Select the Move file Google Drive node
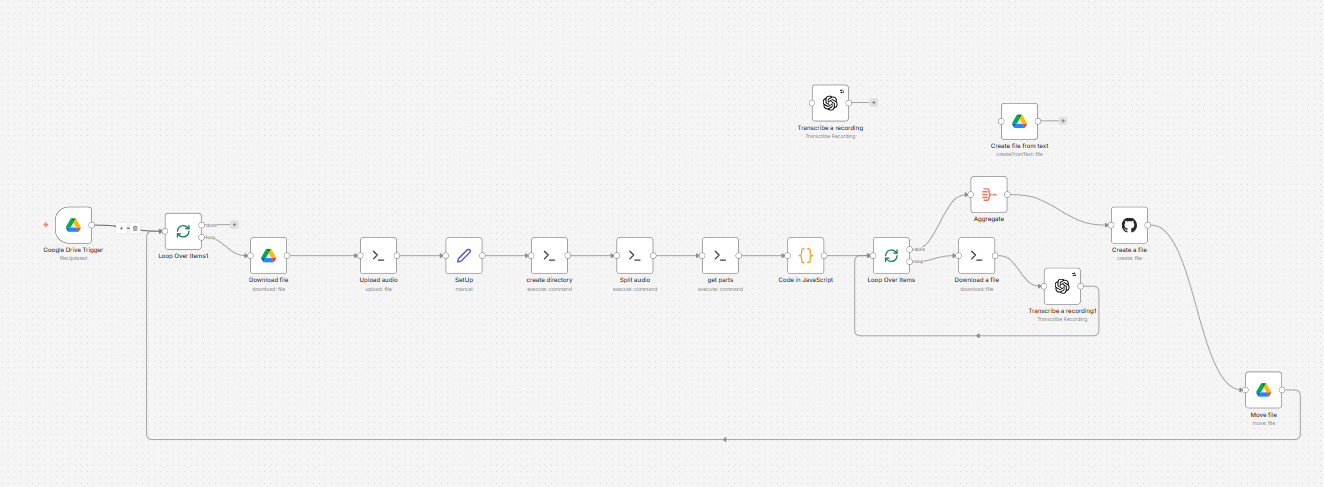 coord(1263,390)
